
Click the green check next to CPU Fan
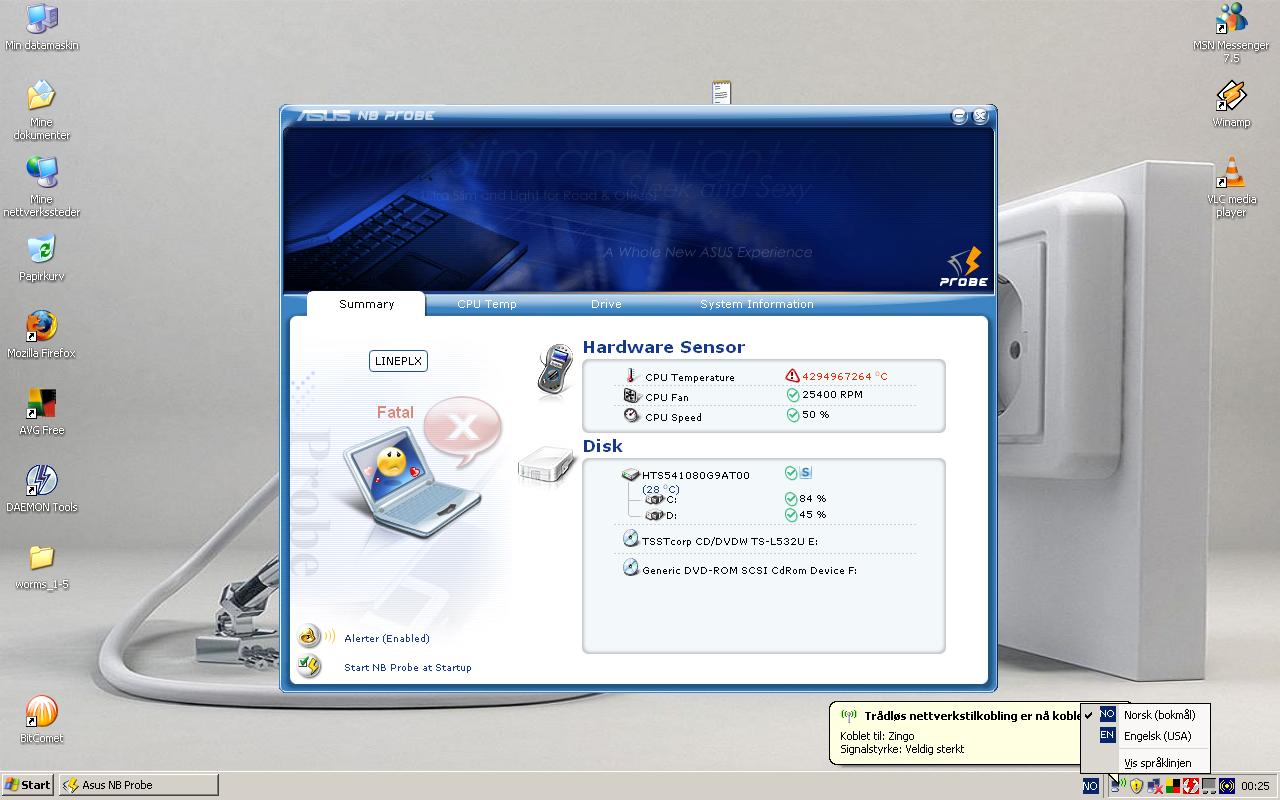tap(793, 395)
